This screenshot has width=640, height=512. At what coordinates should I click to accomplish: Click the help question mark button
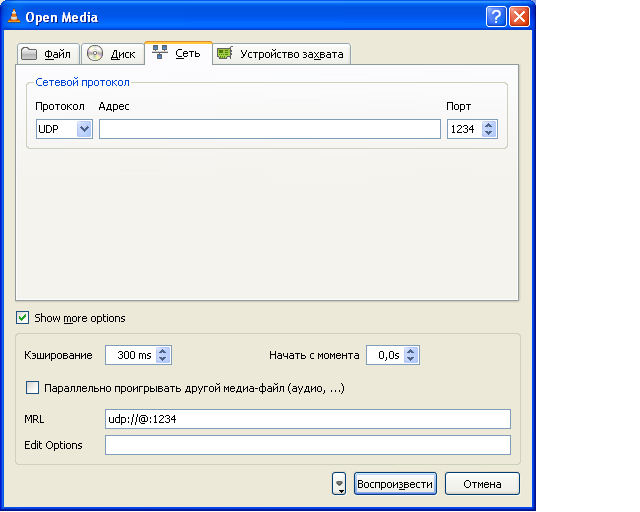496,16
